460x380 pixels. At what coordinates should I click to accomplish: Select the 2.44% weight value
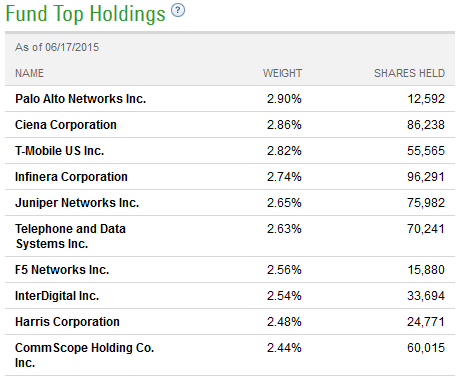tap(284, 348)
